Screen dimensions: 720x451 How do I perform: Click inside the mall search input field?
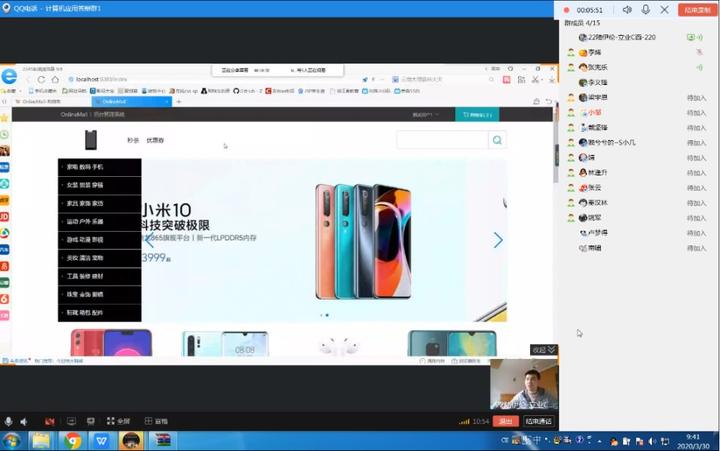coord(441,140)
